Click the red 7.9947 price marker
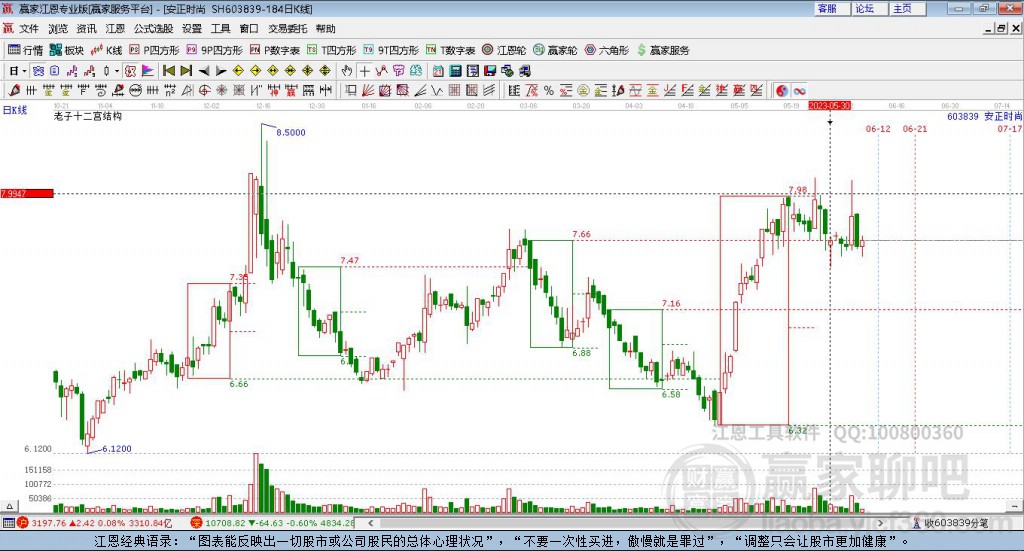Image resolution: width=1024 pixels, height=551 pixels. click(27, 193)
